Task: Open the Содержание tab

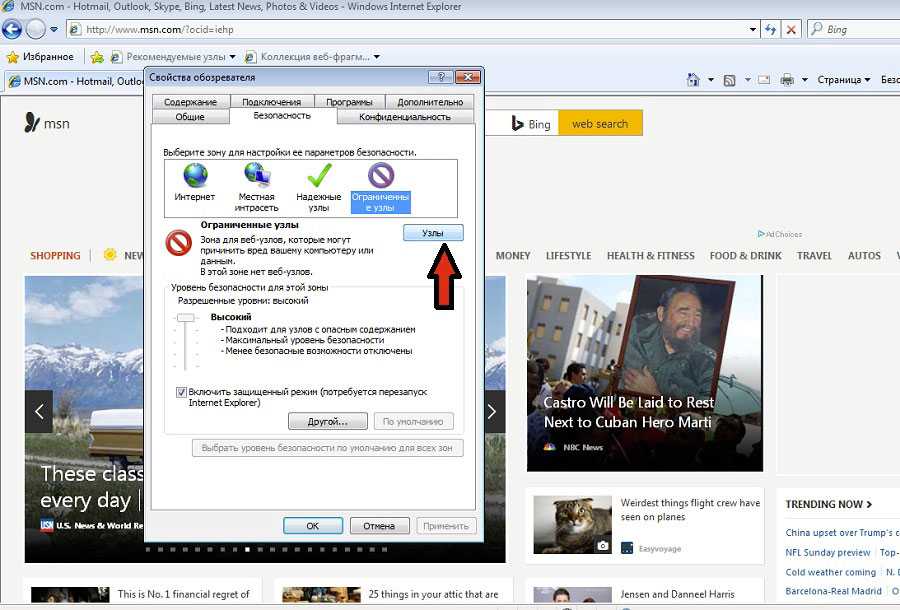Action: point(190,102)
